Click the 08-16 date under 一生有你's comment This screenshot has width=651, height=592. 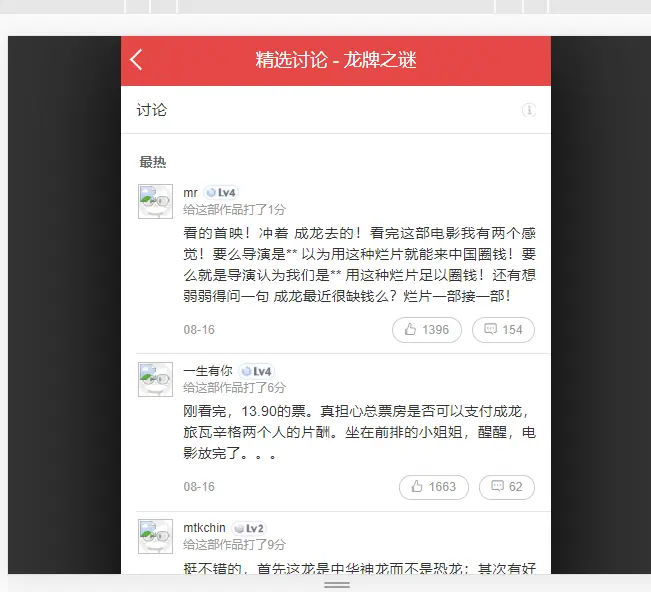199,487
